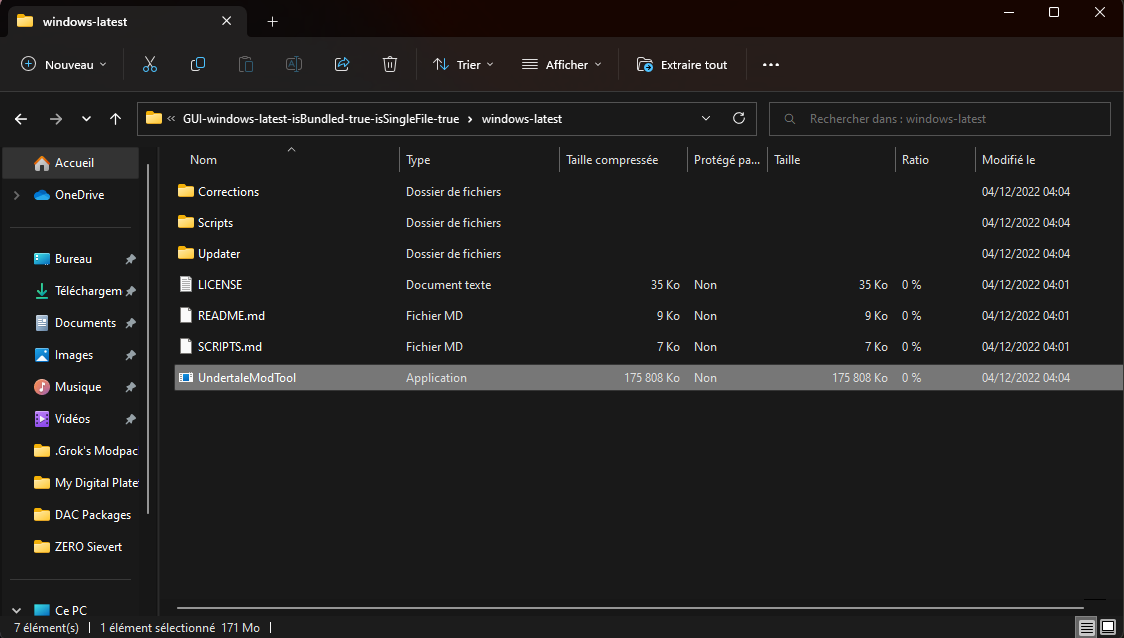Sort by the Type column header
The image size is (1124, 638).
(479, 160)
